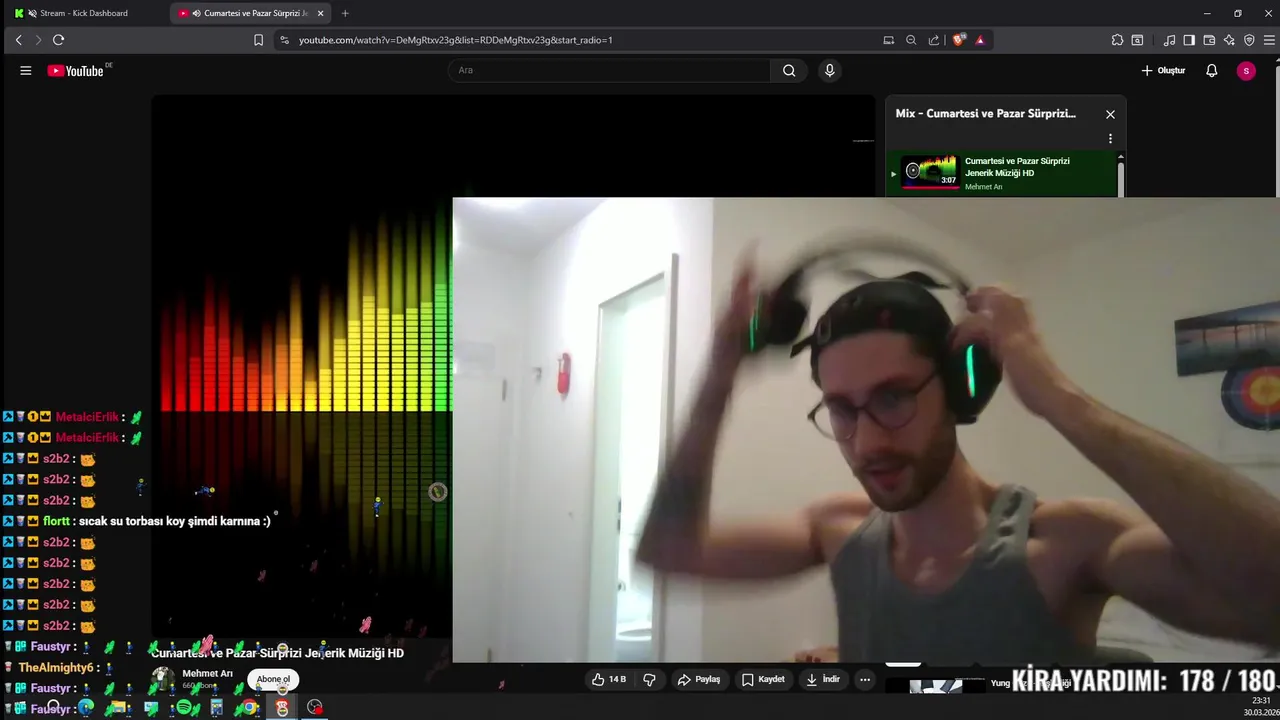This screenshot has height=720, width=1280.
Task: Click the YouTube 'Ara' search field
Action: tap(609, 70)
